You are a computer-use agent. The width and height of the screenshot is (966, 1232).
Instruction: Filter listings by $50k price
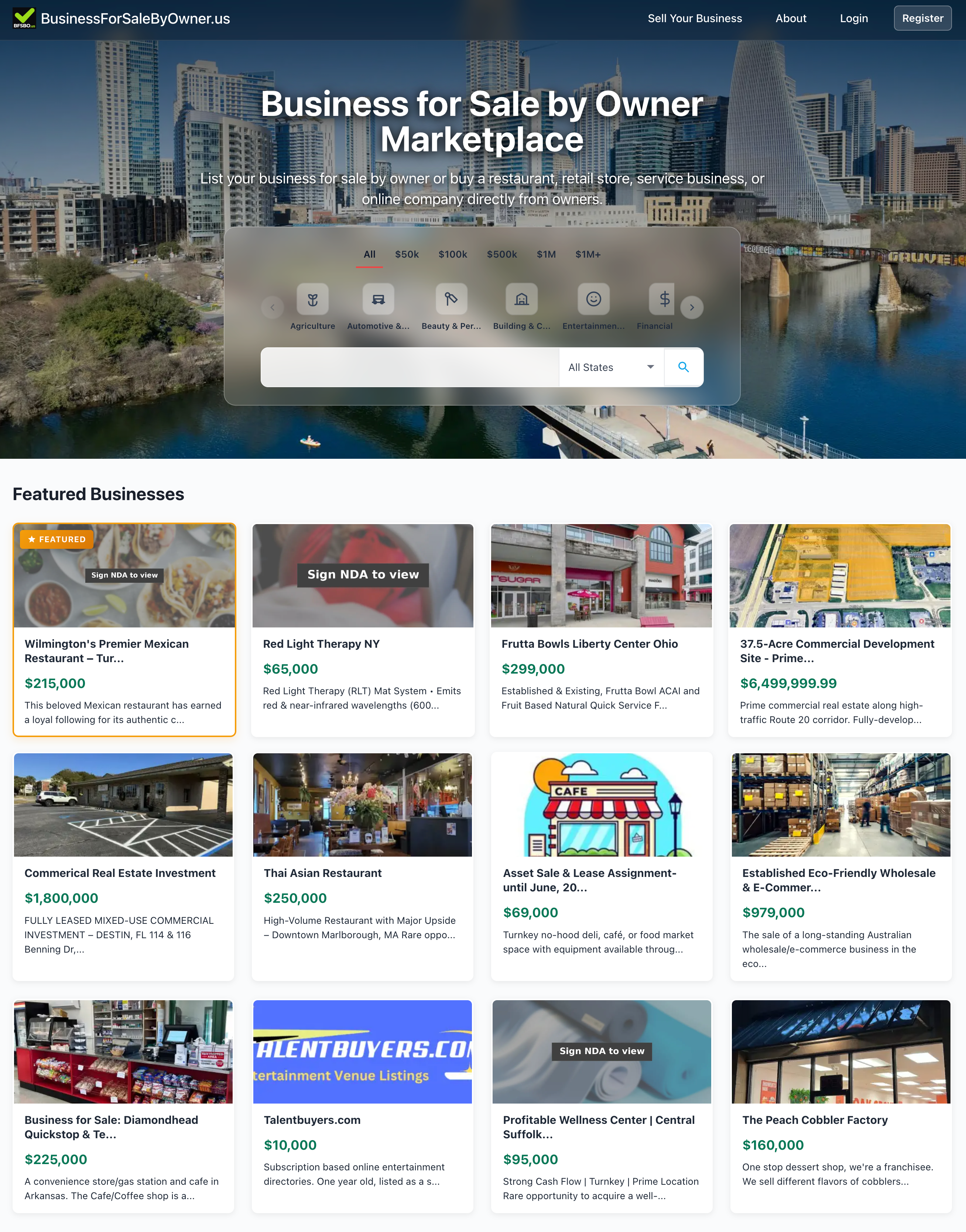point(407,254)
